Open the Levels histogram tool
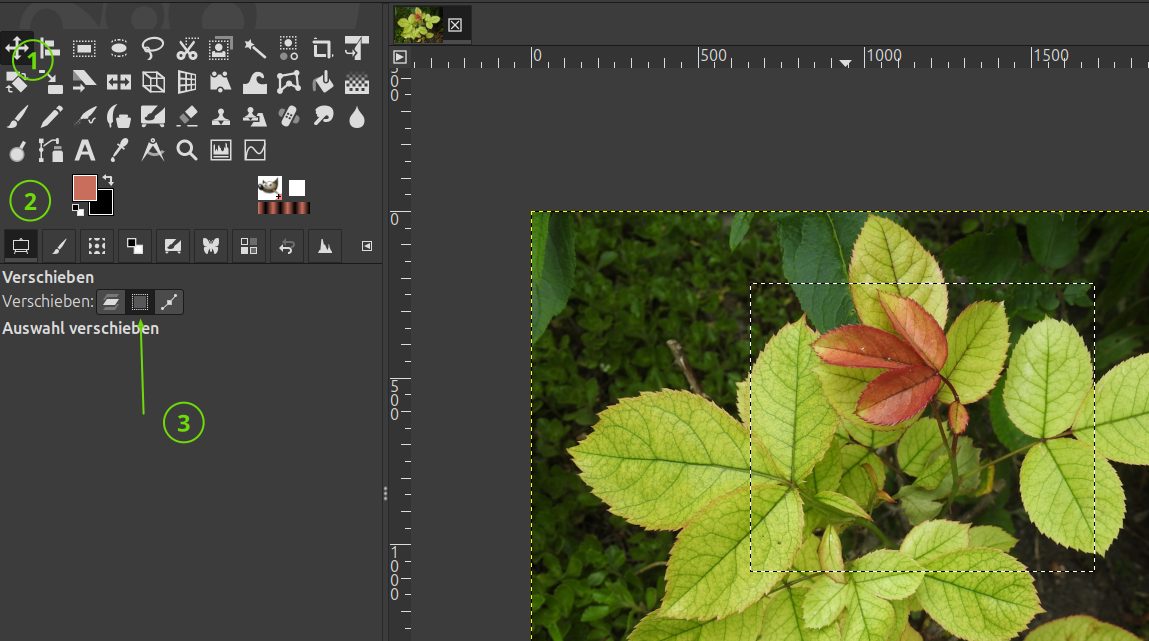 click(221, 151)
